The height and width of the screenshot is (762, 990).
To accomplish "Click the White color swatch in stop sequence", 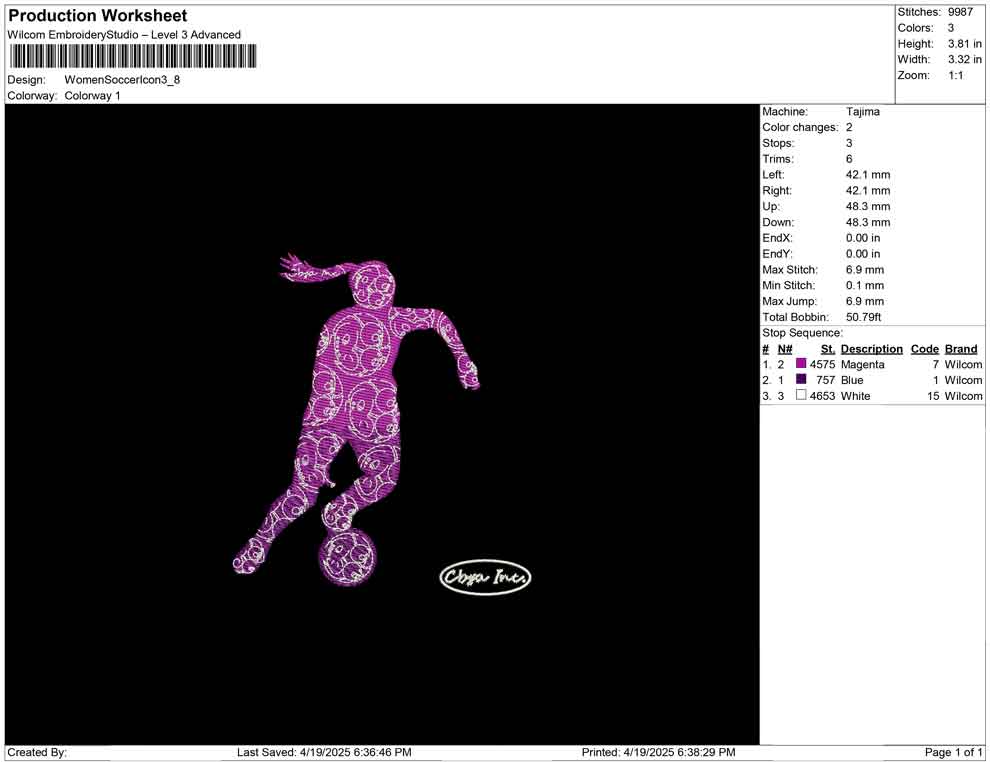I will click(x=801, y=395).
